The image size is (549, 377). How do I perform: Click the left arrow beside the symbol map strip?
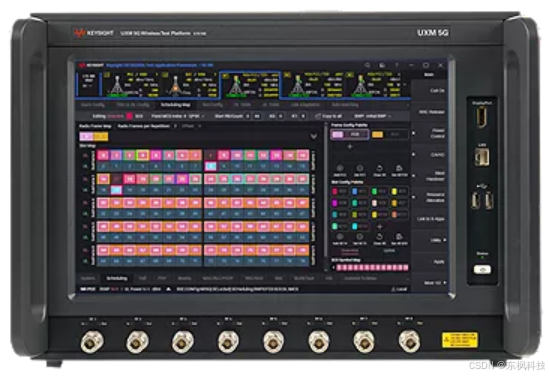(334, 268)
